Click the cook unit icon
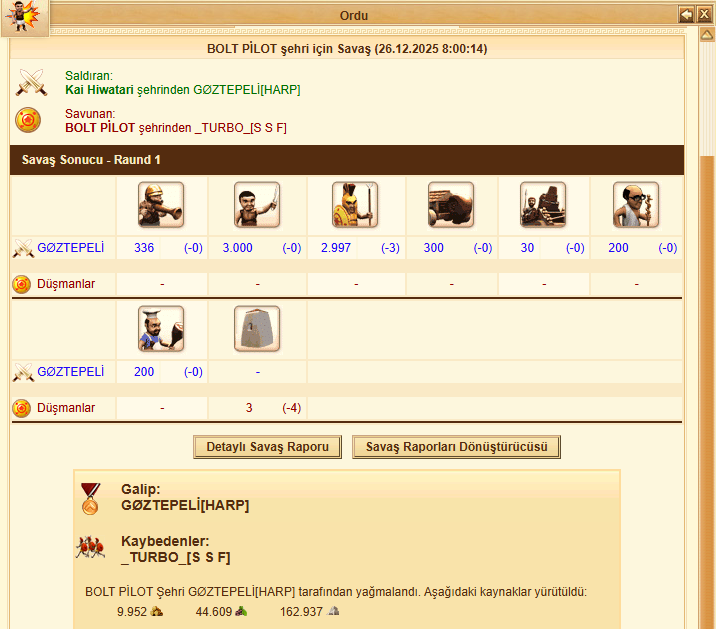This screenshot has height=629, width=716. [161, 329]
